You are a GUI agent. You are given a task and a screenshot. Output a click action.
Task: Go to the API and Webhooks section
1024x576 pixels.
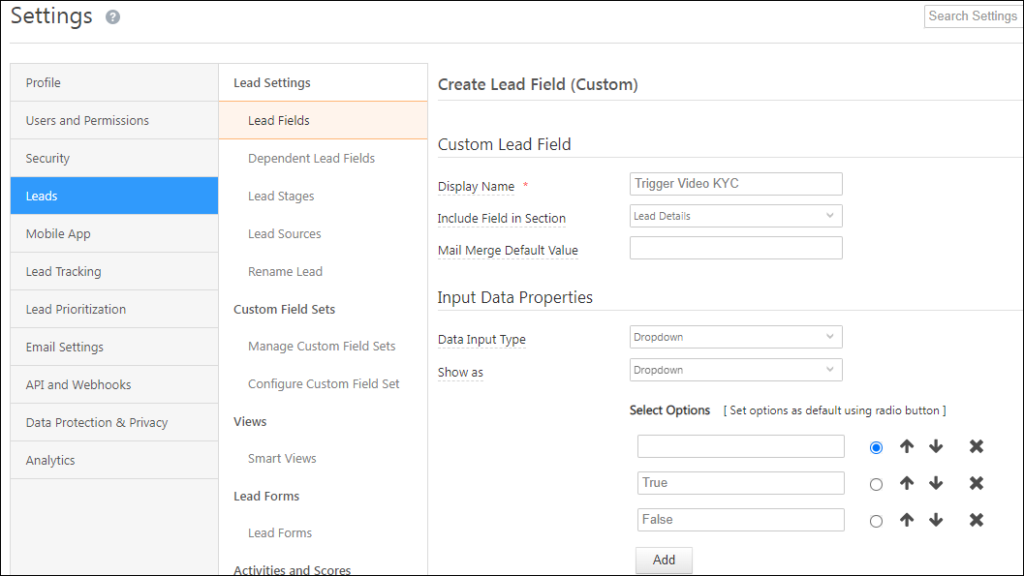coord(78,385)
